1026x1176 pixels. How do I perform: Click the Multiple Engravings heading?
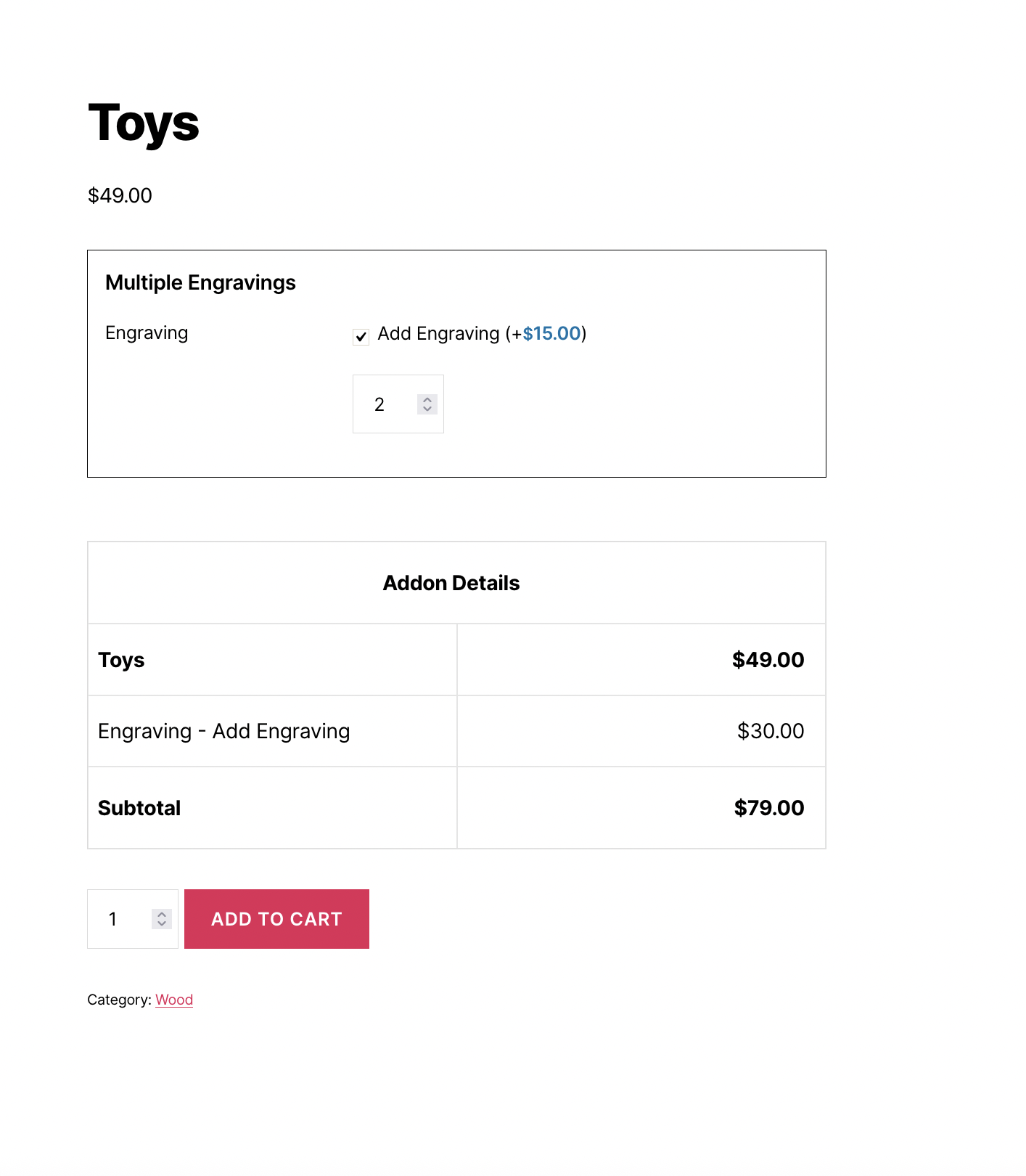click(x=200, y=282)
